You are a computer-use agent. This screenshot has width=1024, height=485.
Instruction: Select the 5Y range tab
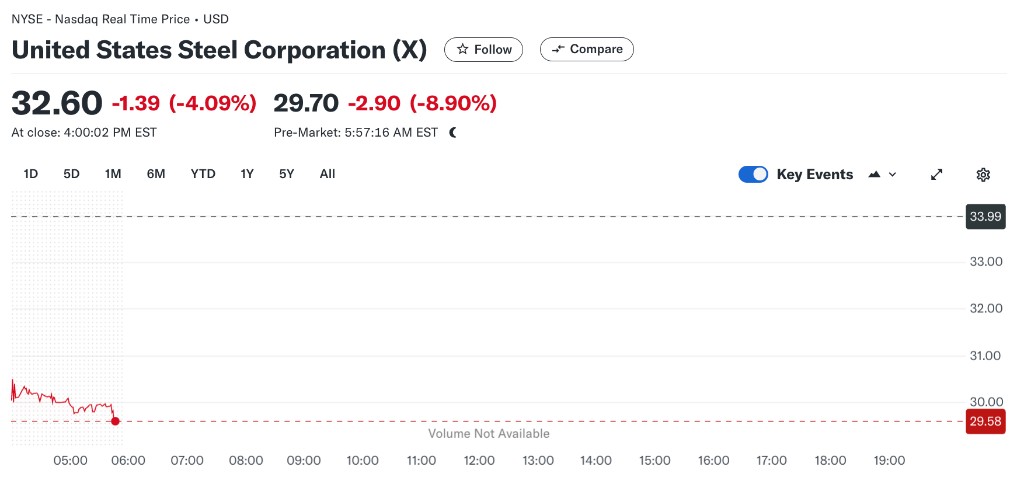pos(287,174)
